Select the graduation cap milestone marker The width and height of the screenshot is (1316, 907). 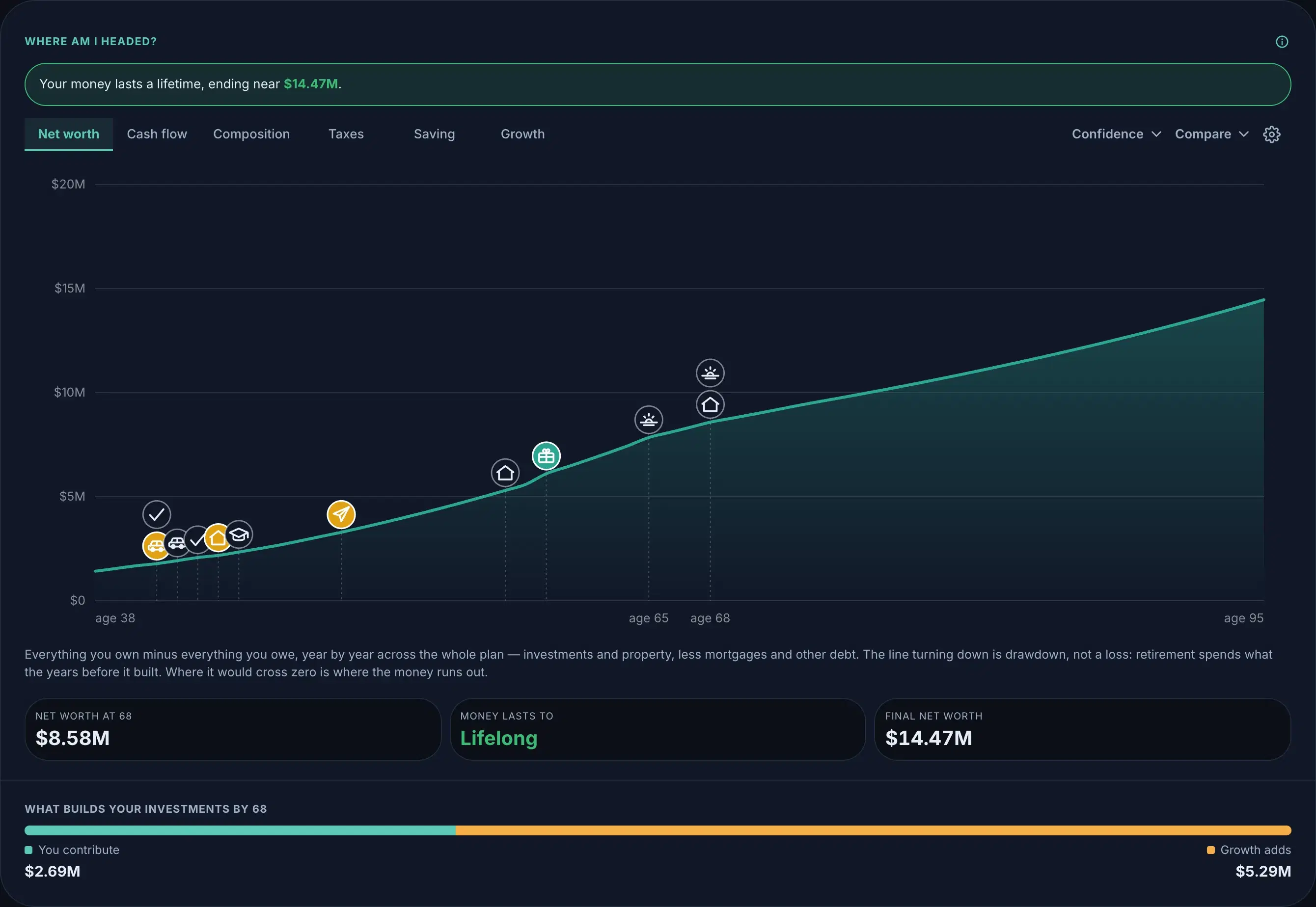coord(239,534)
